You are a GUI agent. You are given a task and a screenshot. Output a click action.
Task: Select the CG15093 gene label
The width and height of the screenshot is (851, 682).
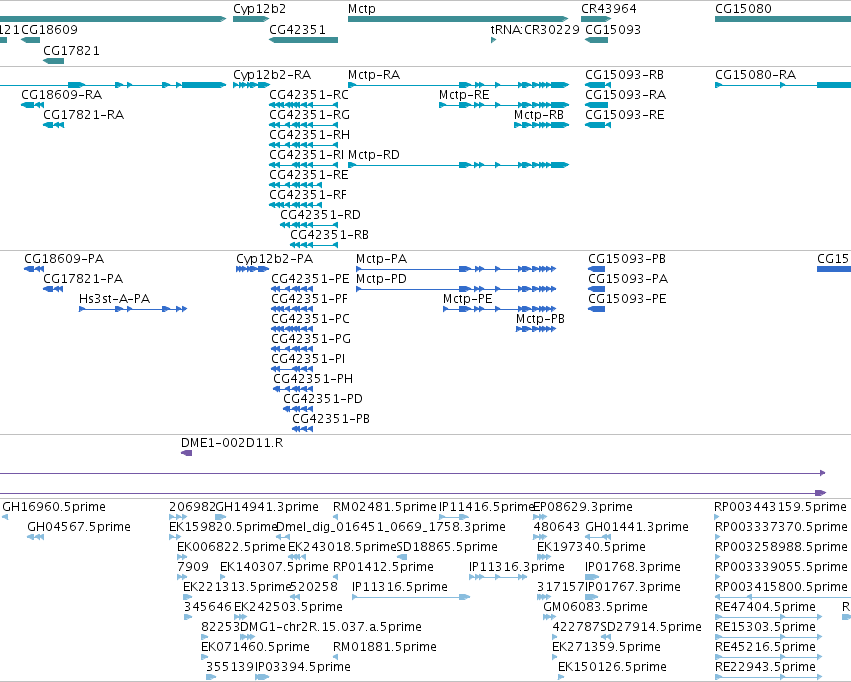[x=613, y=29]
